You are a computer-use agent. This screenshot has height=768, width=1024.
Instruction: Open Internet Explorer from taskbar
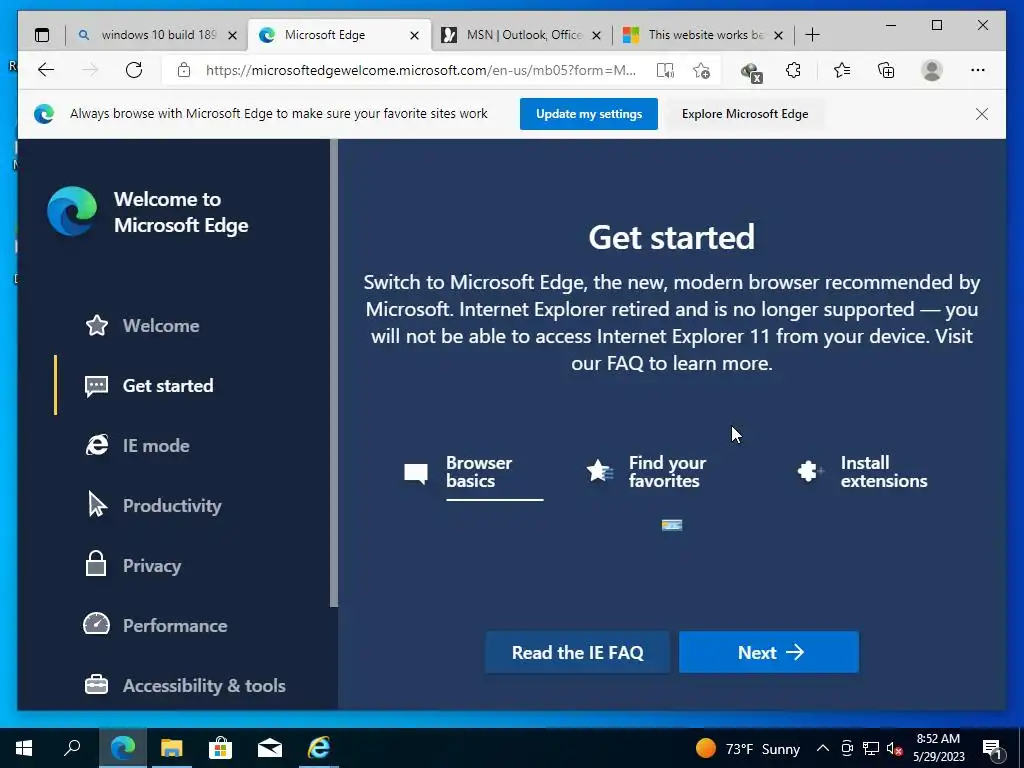click(x=319, y=748)
